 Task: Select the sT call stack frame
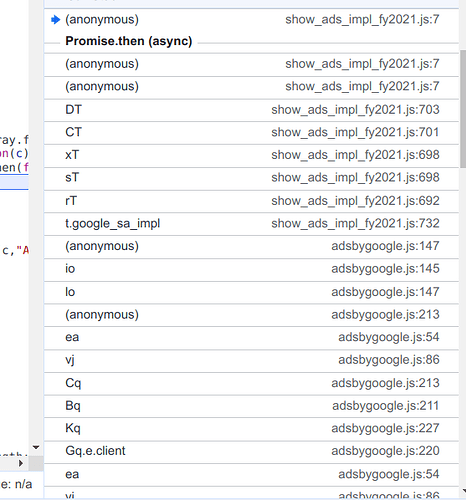pyautogui.click(x=251, y=178)
